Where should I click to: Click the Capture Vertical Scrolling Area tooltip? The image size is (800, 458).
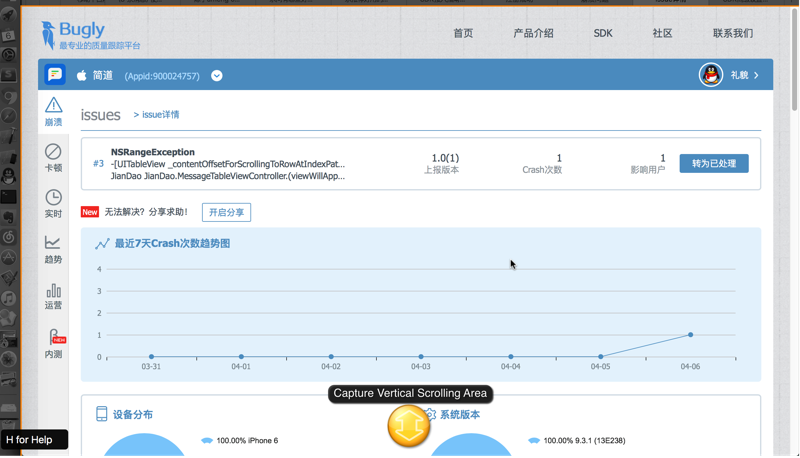(410, 393)
